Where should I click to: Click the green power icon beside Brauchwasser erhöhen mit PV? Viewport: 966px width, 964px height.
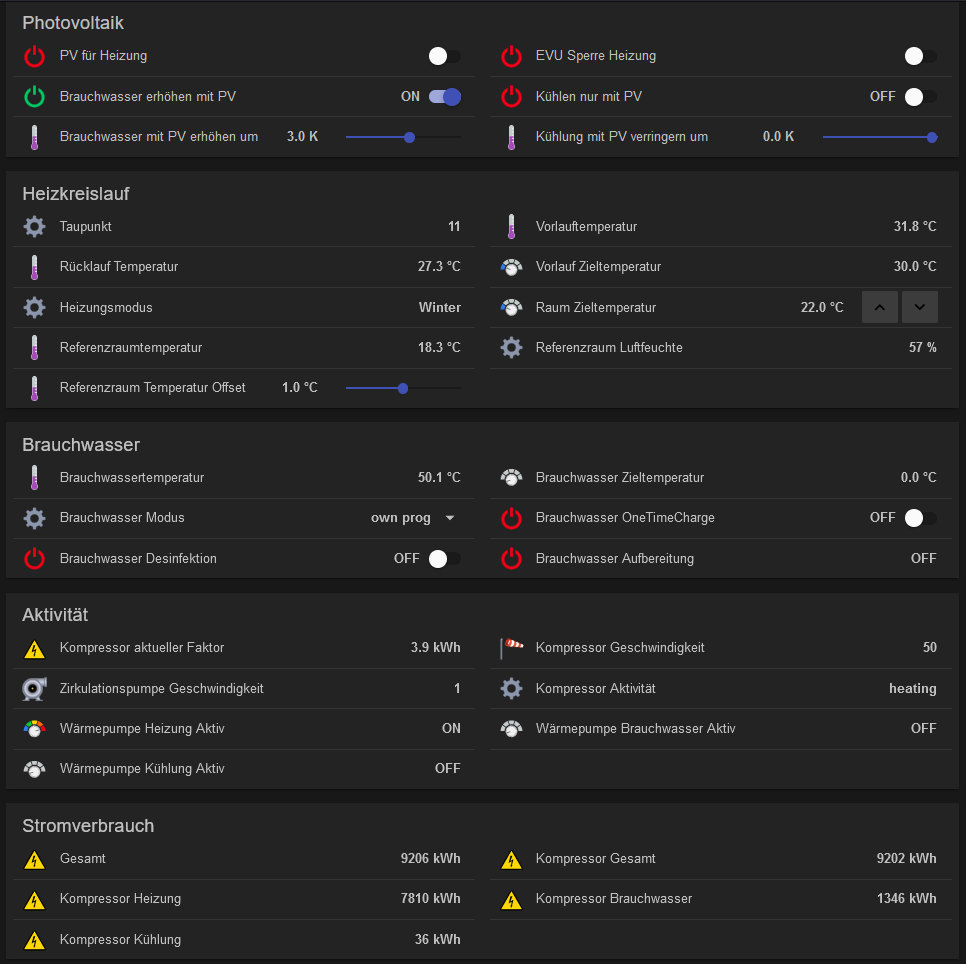pyautogui.click(x=34, y=97)
